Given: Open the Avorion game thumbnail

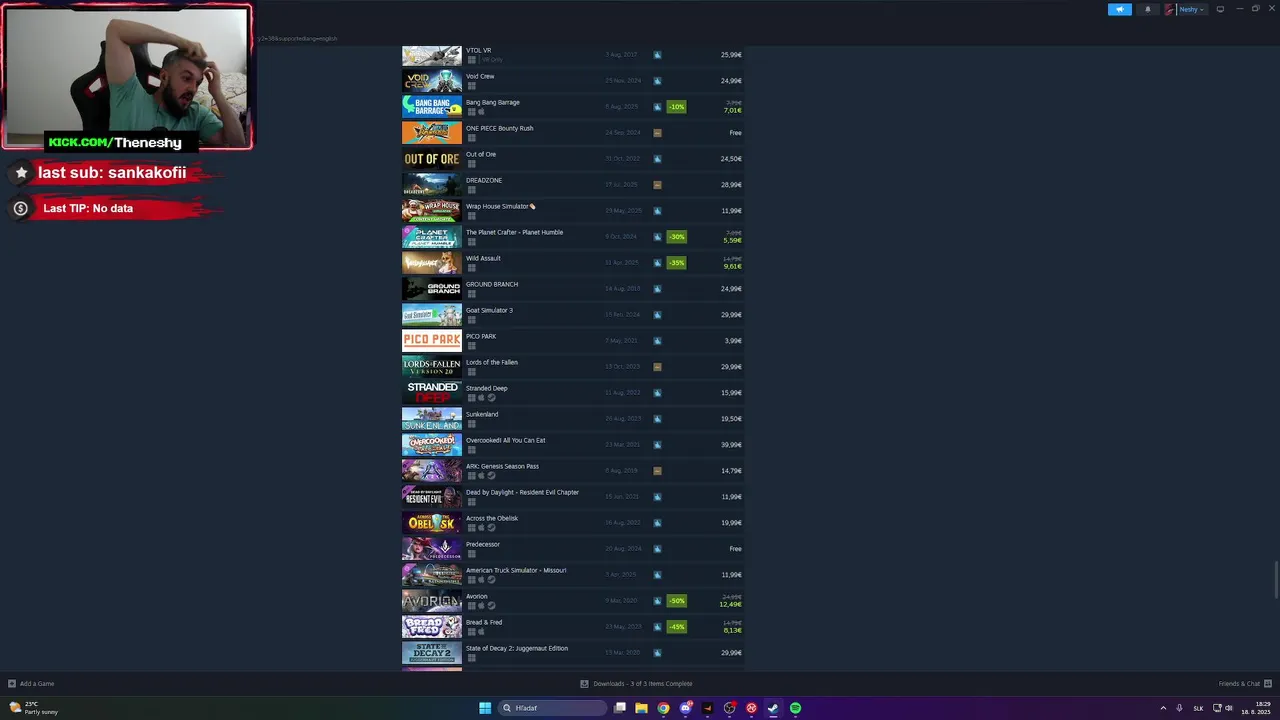Looking at the screenshot, I should coord(432,601).
